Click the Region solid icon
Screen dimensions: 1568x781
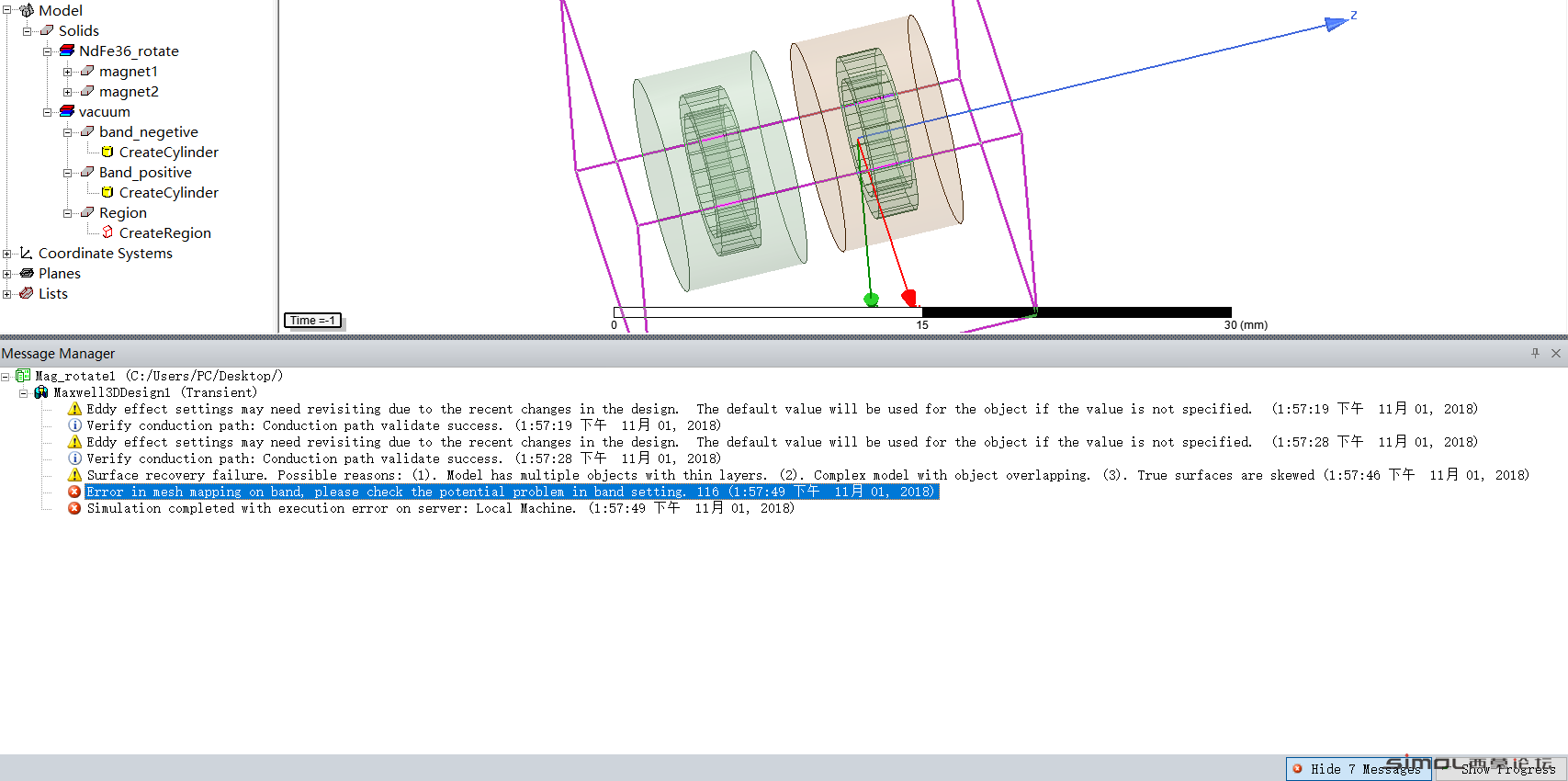pos(87,212)
